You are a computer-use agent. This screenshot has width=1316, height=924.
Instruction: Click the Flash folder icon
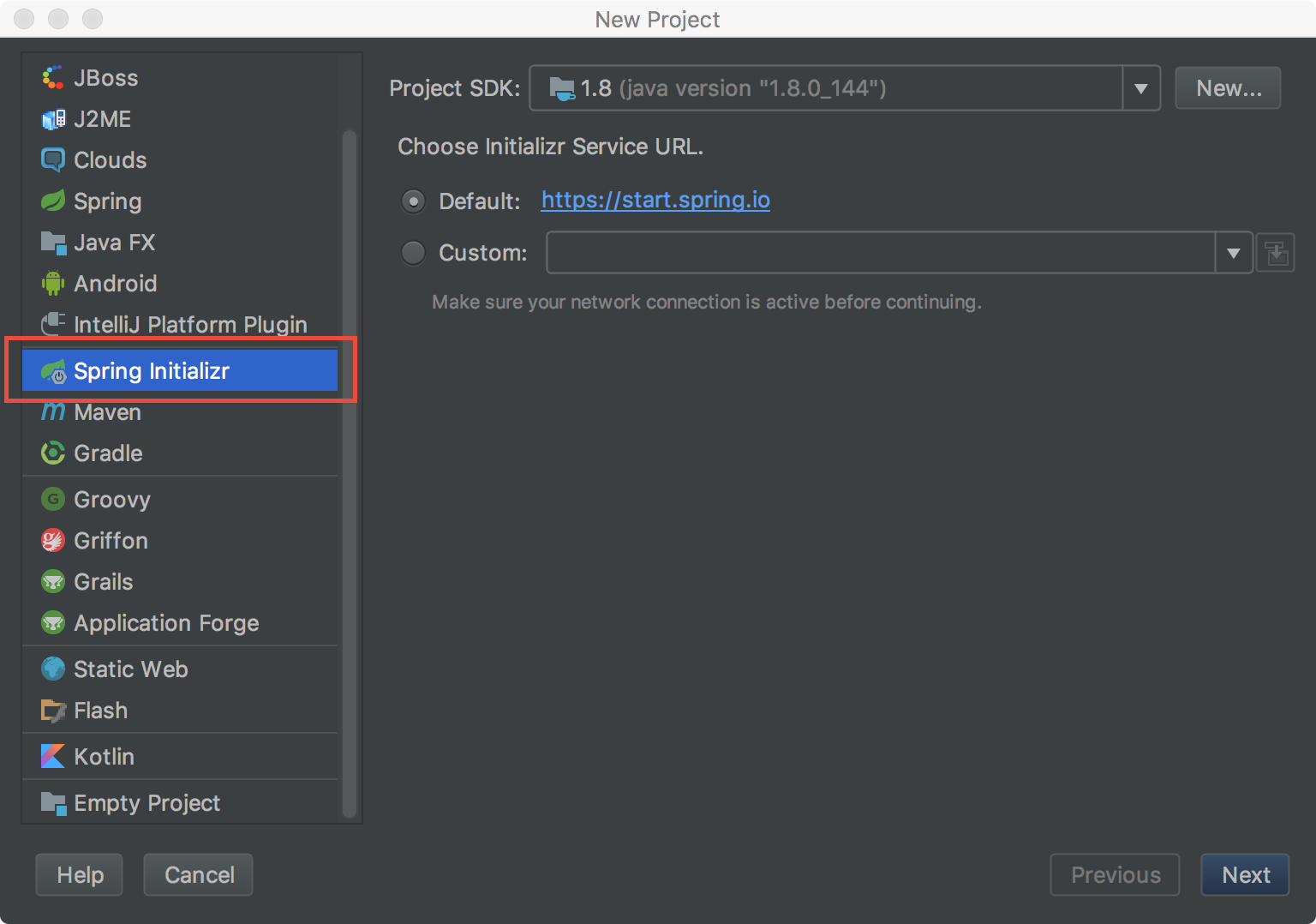coord(53,711)
